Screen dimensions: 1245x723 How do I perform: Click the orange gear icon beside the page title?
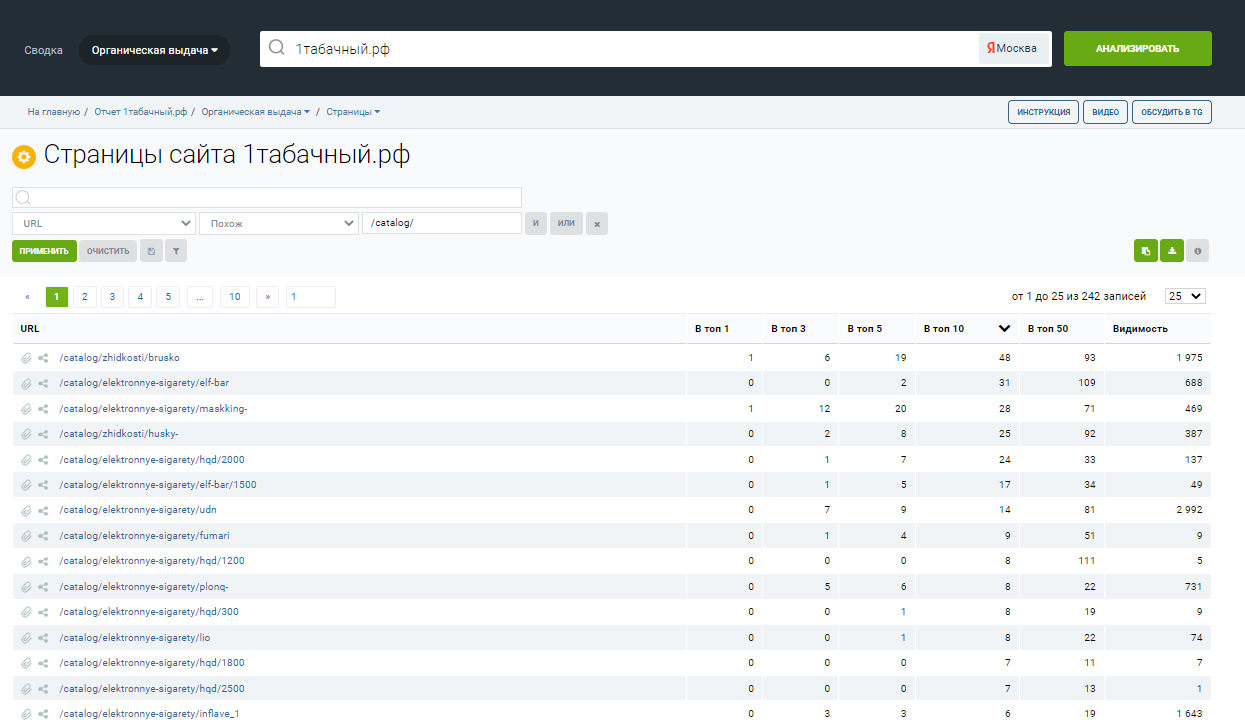(23, 157)
